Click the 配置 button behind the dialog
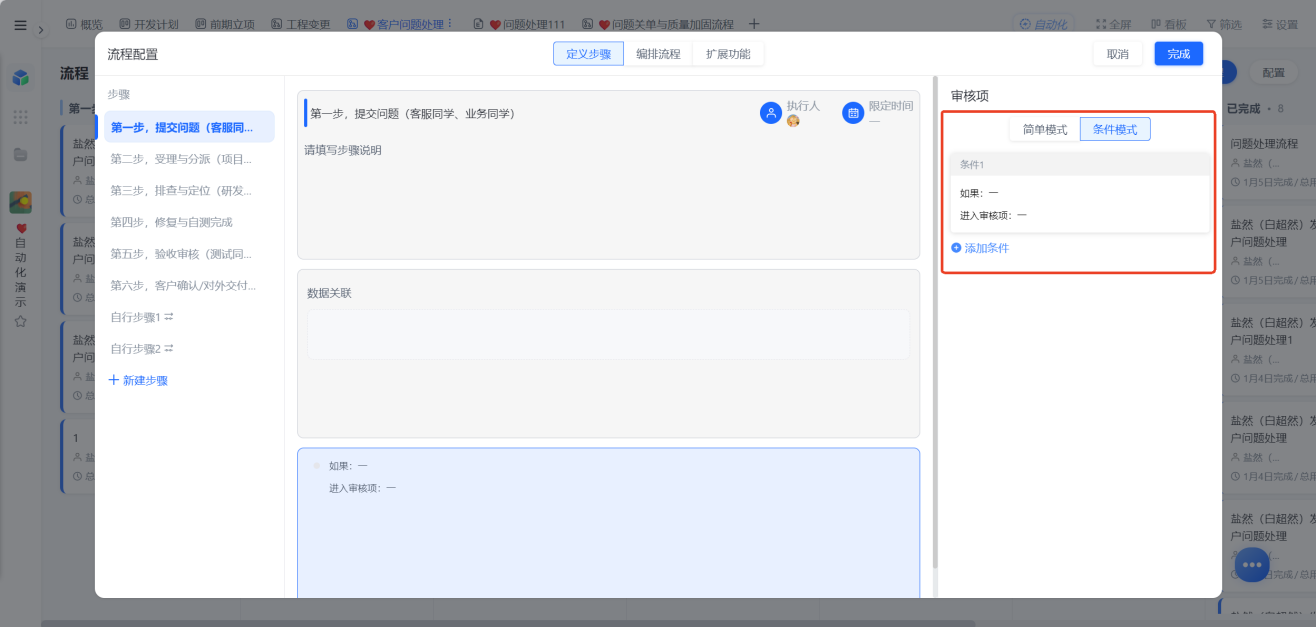Viewport: 1316px width, 627px height. [x=1274, y=73]
